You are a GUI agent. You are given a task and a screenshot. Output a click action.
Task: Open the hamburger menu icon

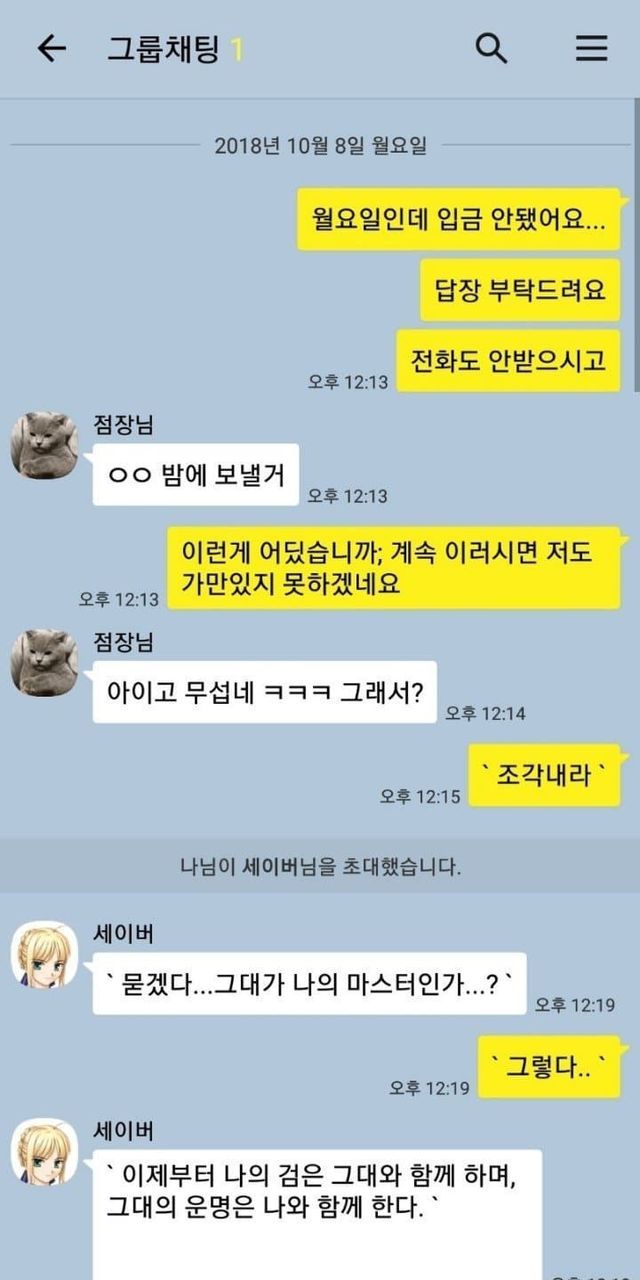pos(591,49)
